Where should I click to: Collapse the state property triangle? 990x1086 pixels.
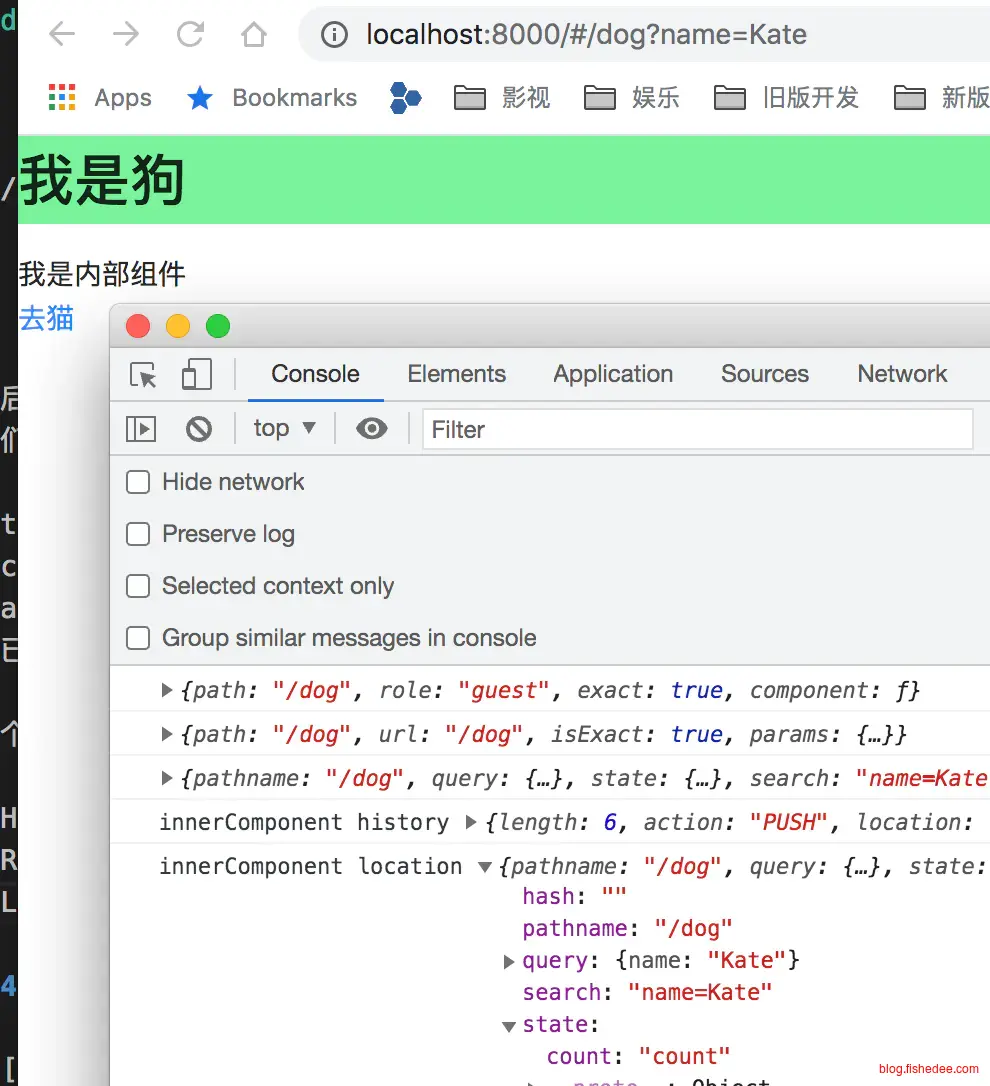pos(509,1025)
